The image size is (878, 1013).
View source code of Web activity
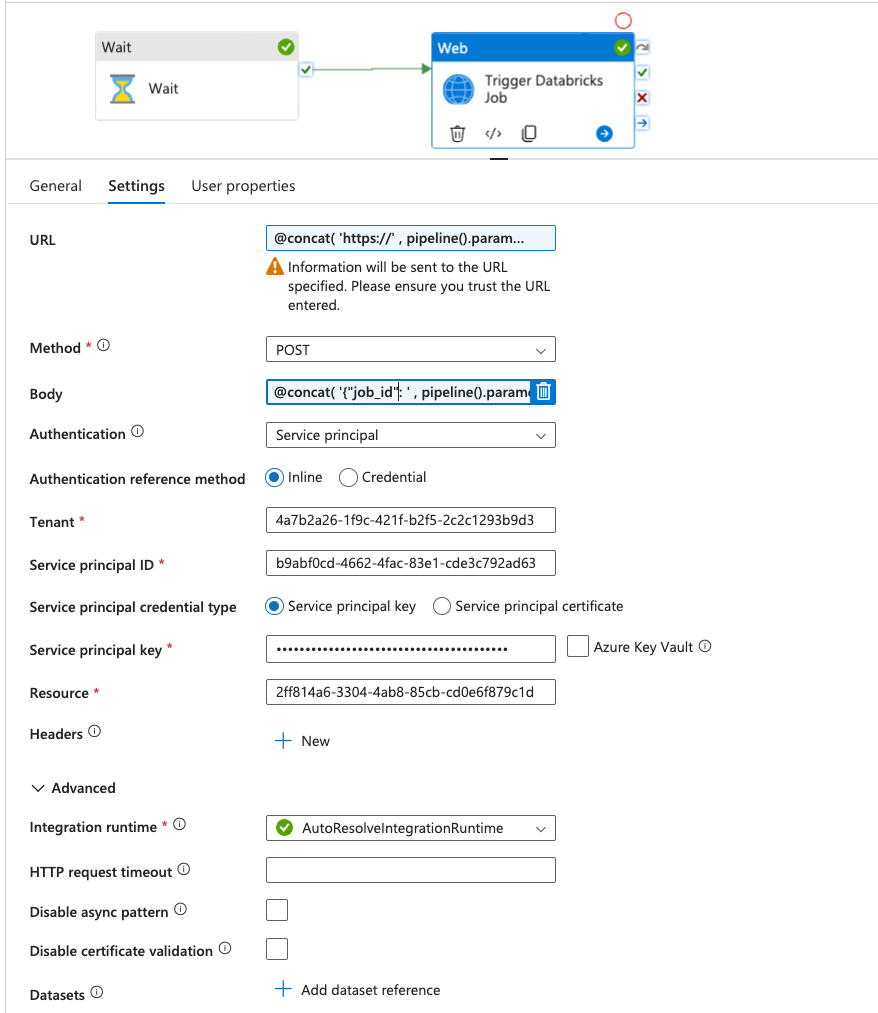pos(493,133)
